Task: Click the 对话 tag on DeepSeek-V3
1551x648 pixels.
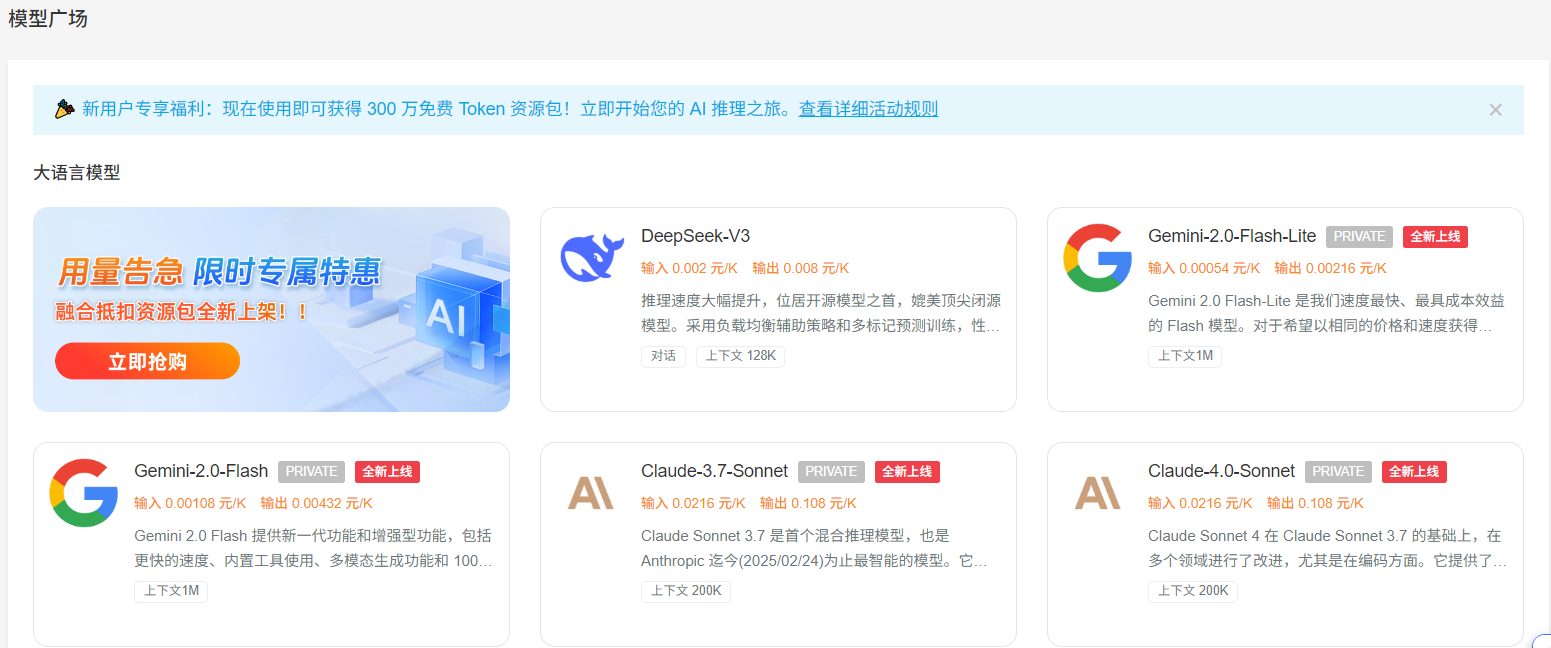Action: [663, 356]
